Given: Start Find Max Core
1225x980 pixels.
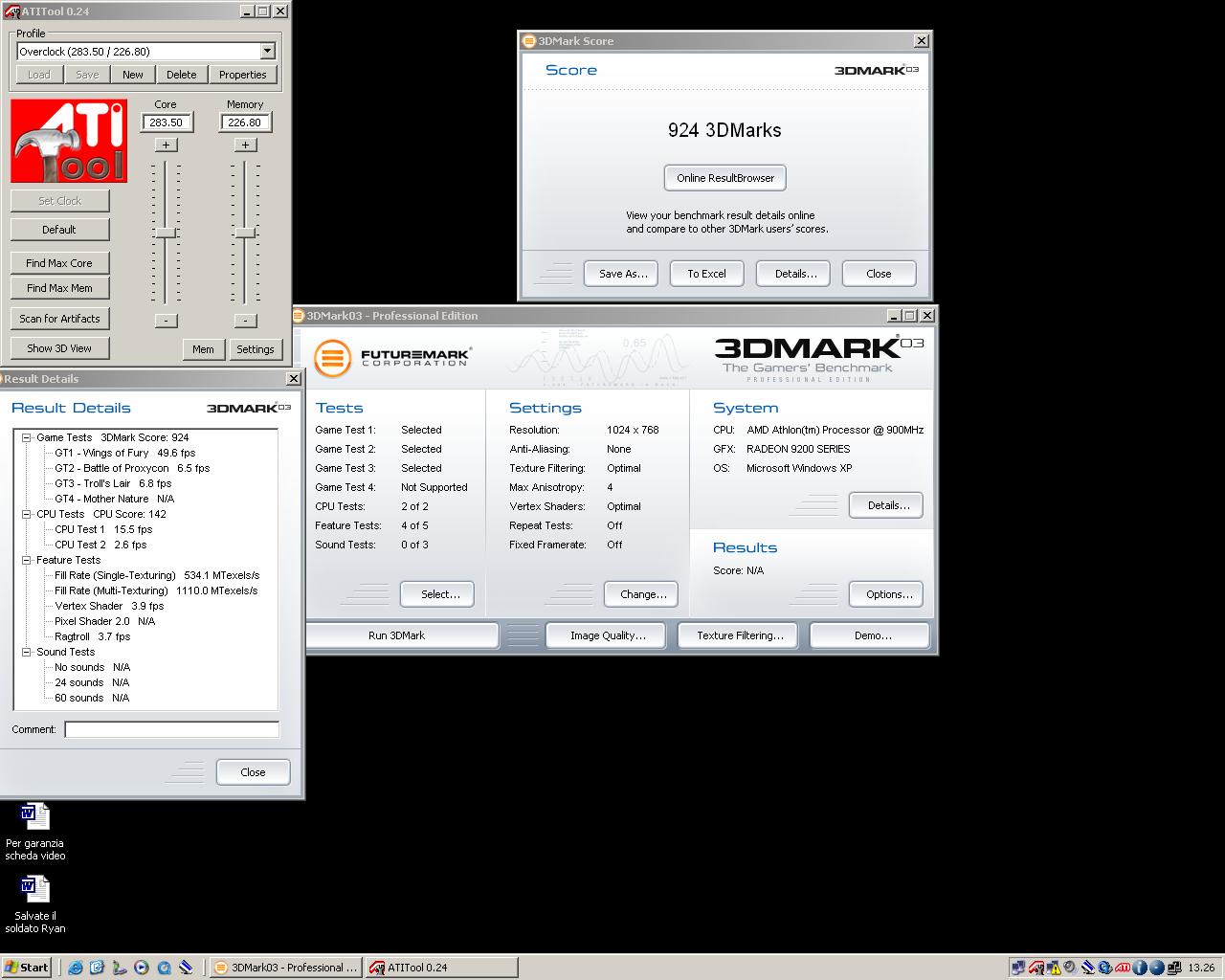Looking at the screenshot, I should (x=59, y=263).
